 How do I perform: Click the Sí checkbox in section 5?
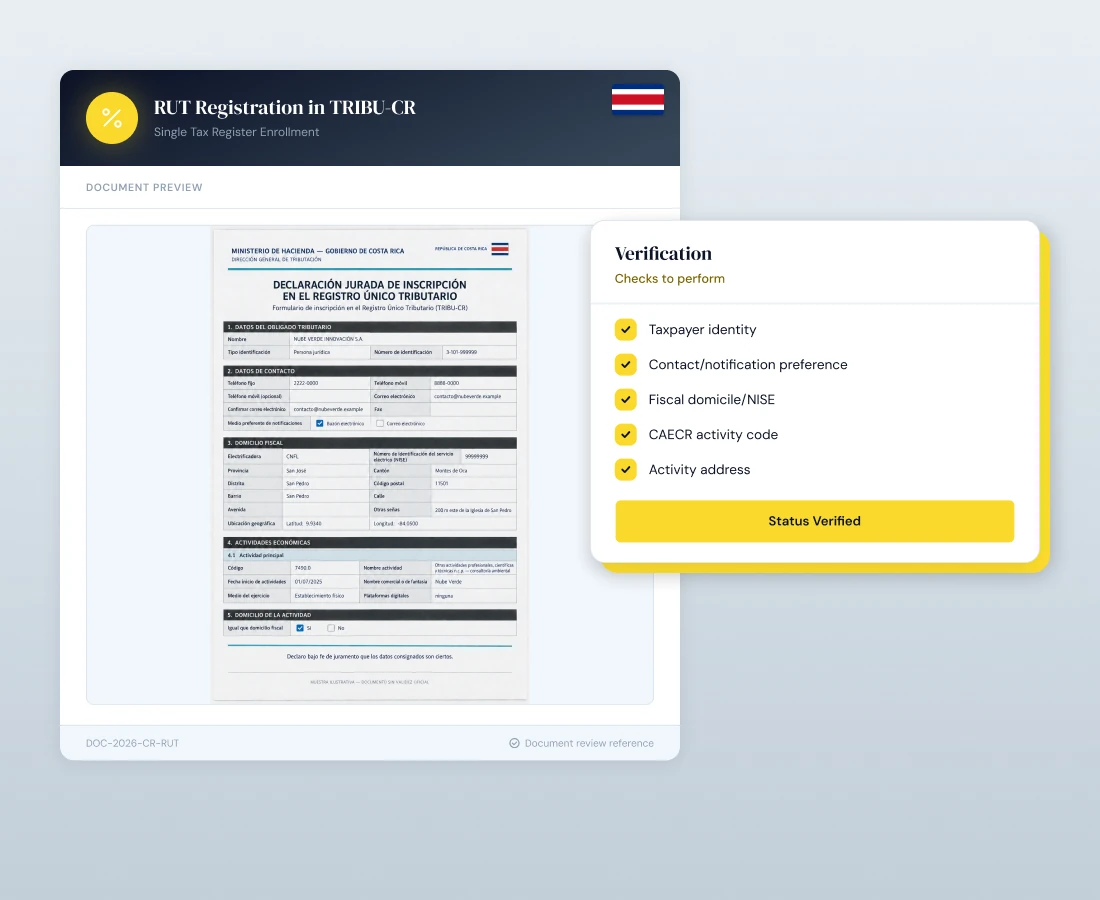pyautogui.click(x=300, y=628)
